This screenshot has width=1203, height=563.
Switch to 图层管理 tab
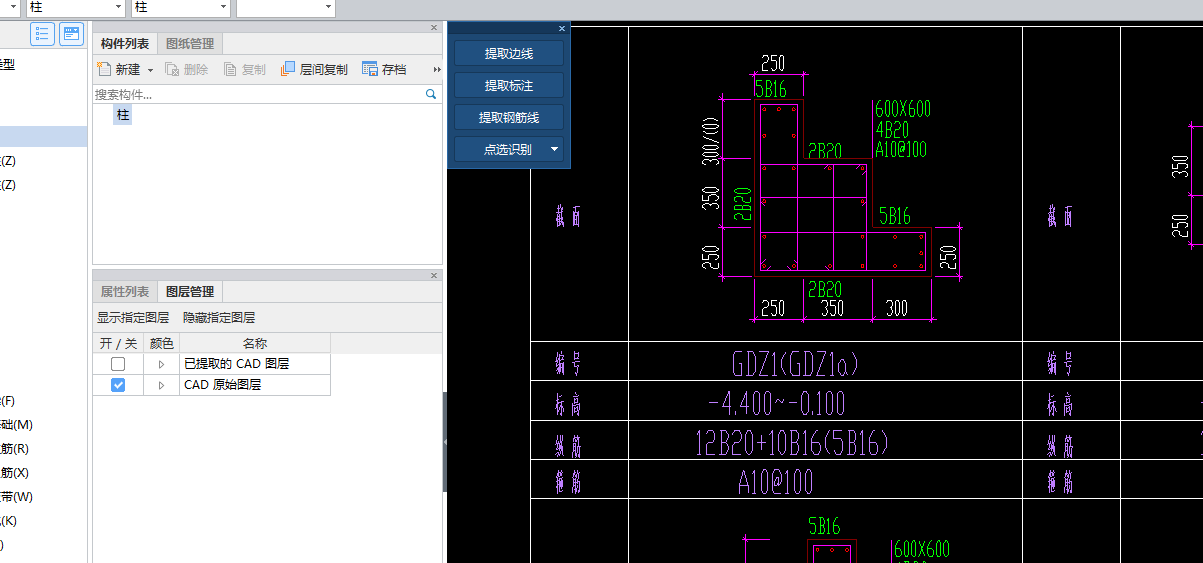click(x=190, y=292)
